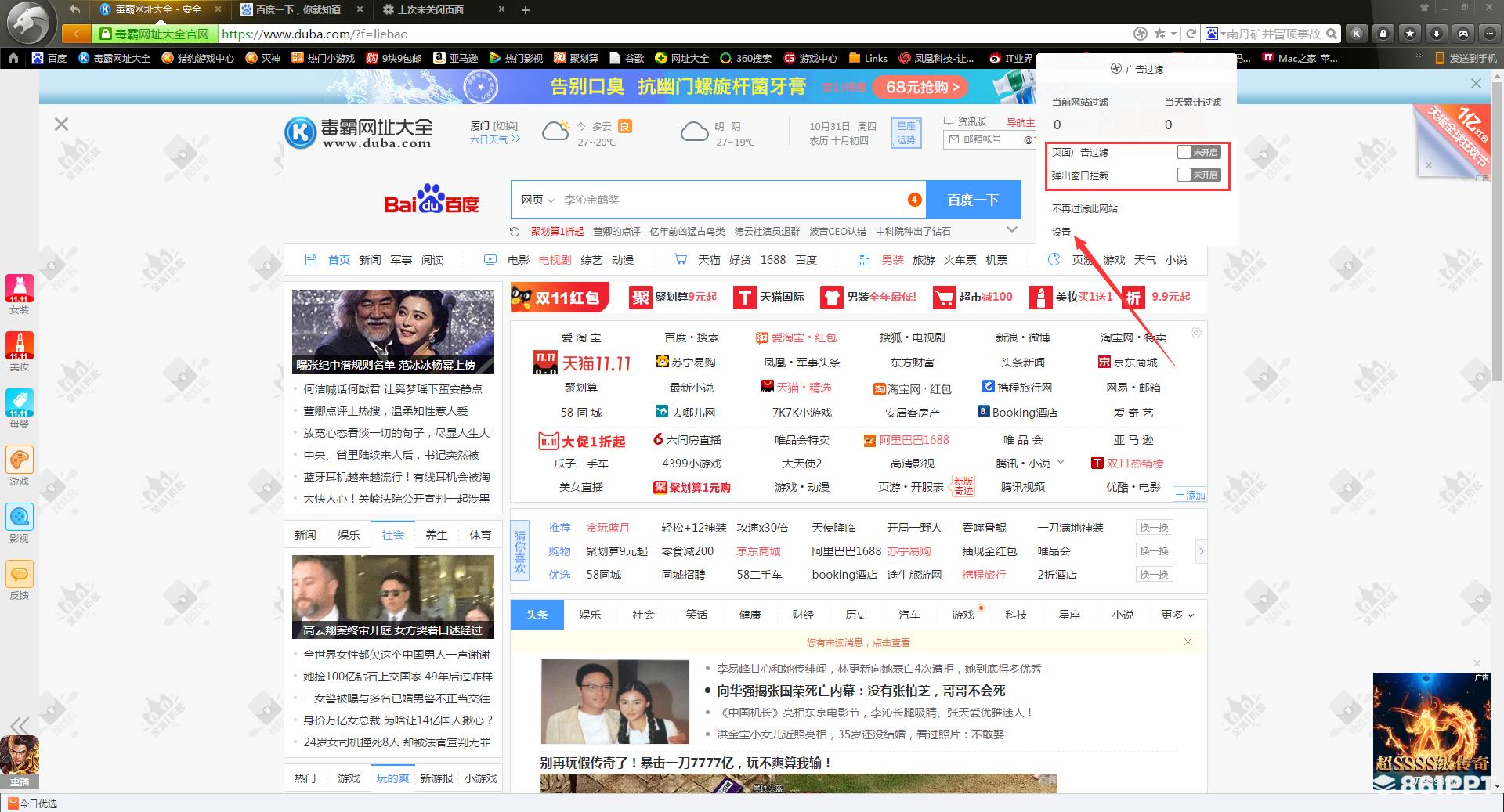The width and height of the screenshot is (1504, 812).
Task: Click 设置 in ad filter popup
Action: tap(1061, 232)
